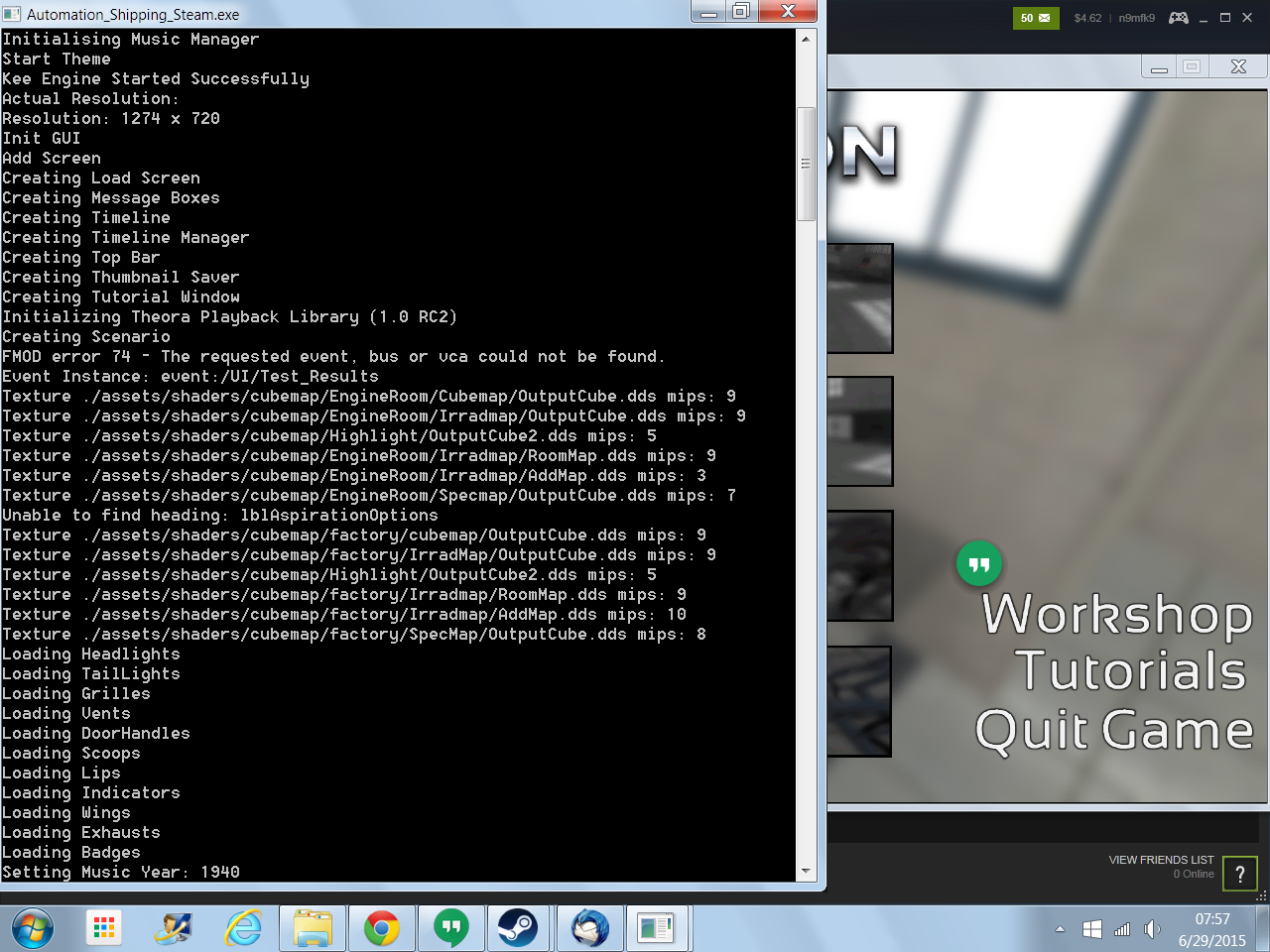Click the console scrollbar down arrow
This screenshot has height=952, width=1270.
pos(806,871)
